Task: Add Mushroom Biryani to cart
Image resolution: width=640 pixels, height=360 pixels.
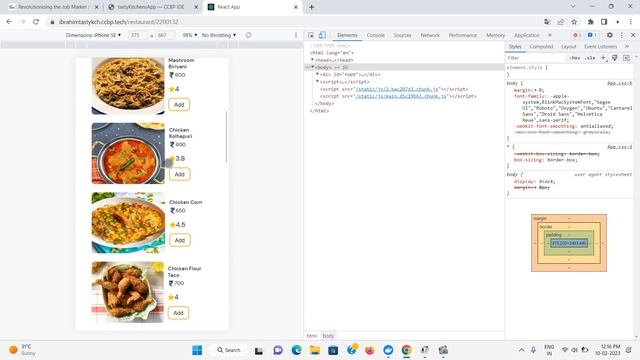Action: 179,104
